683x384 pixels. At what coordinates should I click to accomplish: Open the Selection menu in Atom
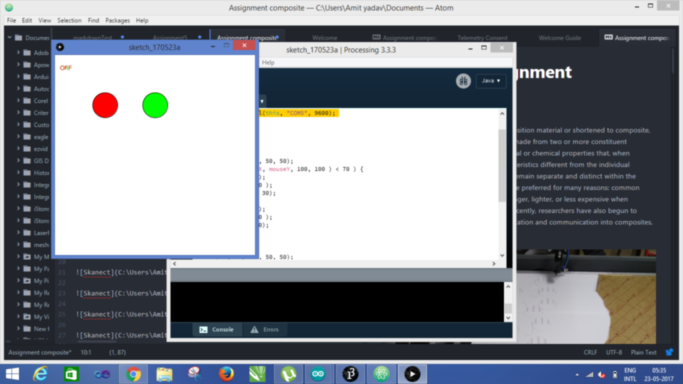coord(69,20)
